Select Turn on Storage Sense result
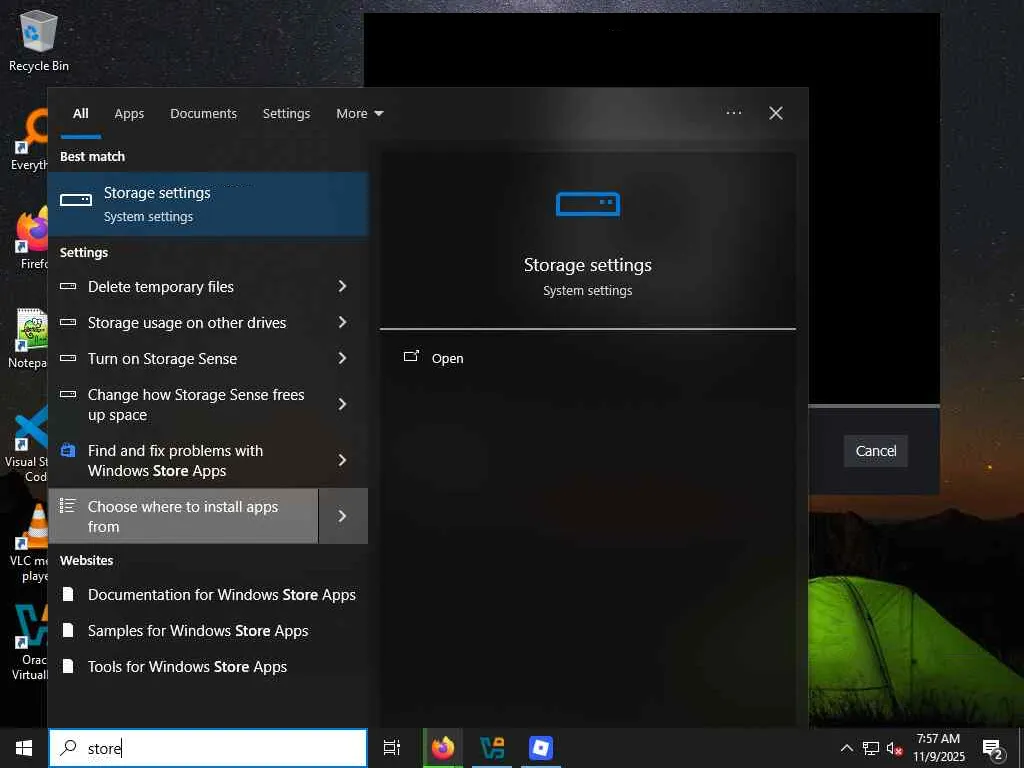1024x768 pixels. 184,358
